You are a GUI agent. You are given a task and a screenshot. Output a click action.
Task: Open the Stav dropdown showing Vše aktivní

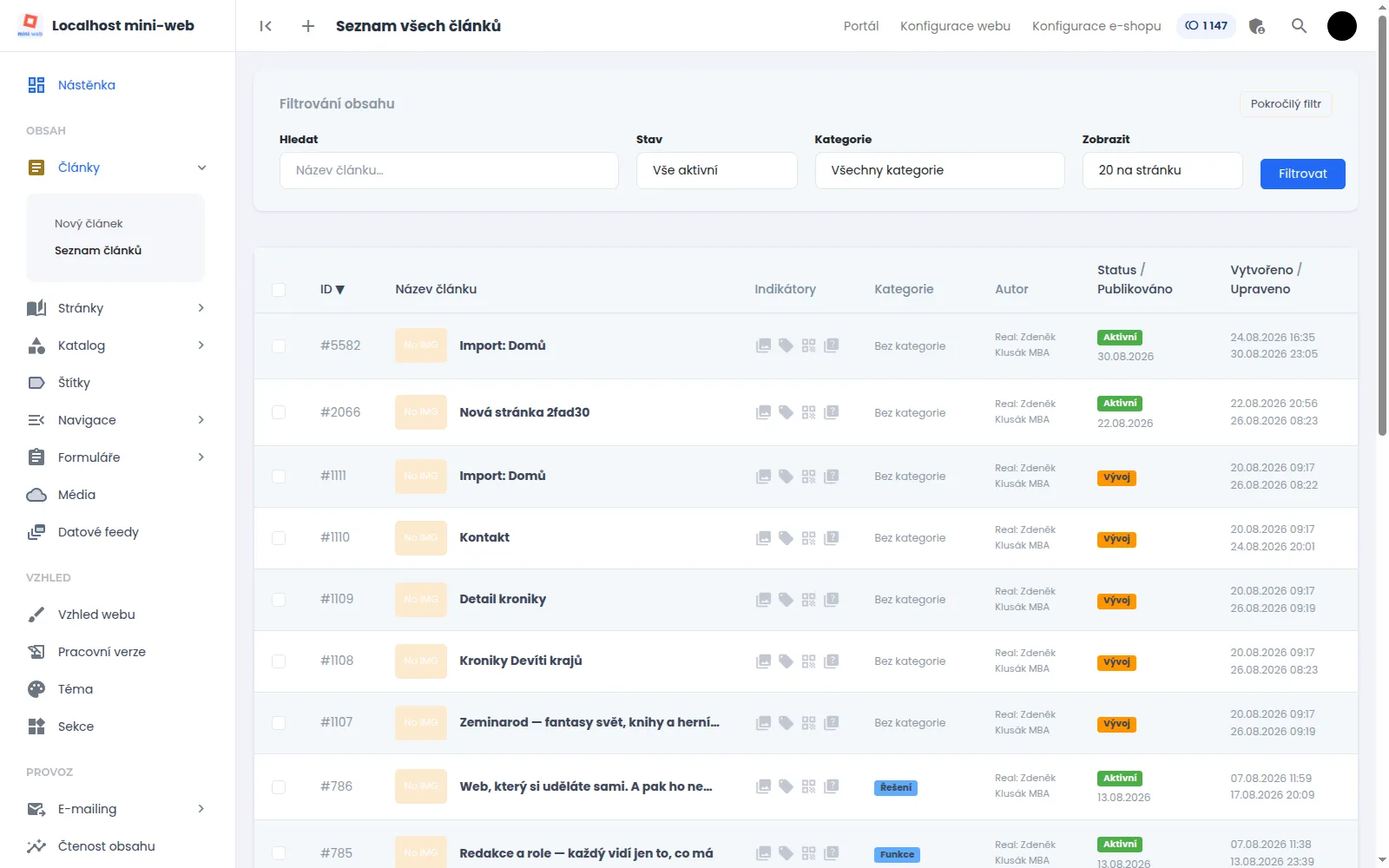point(717,170)
